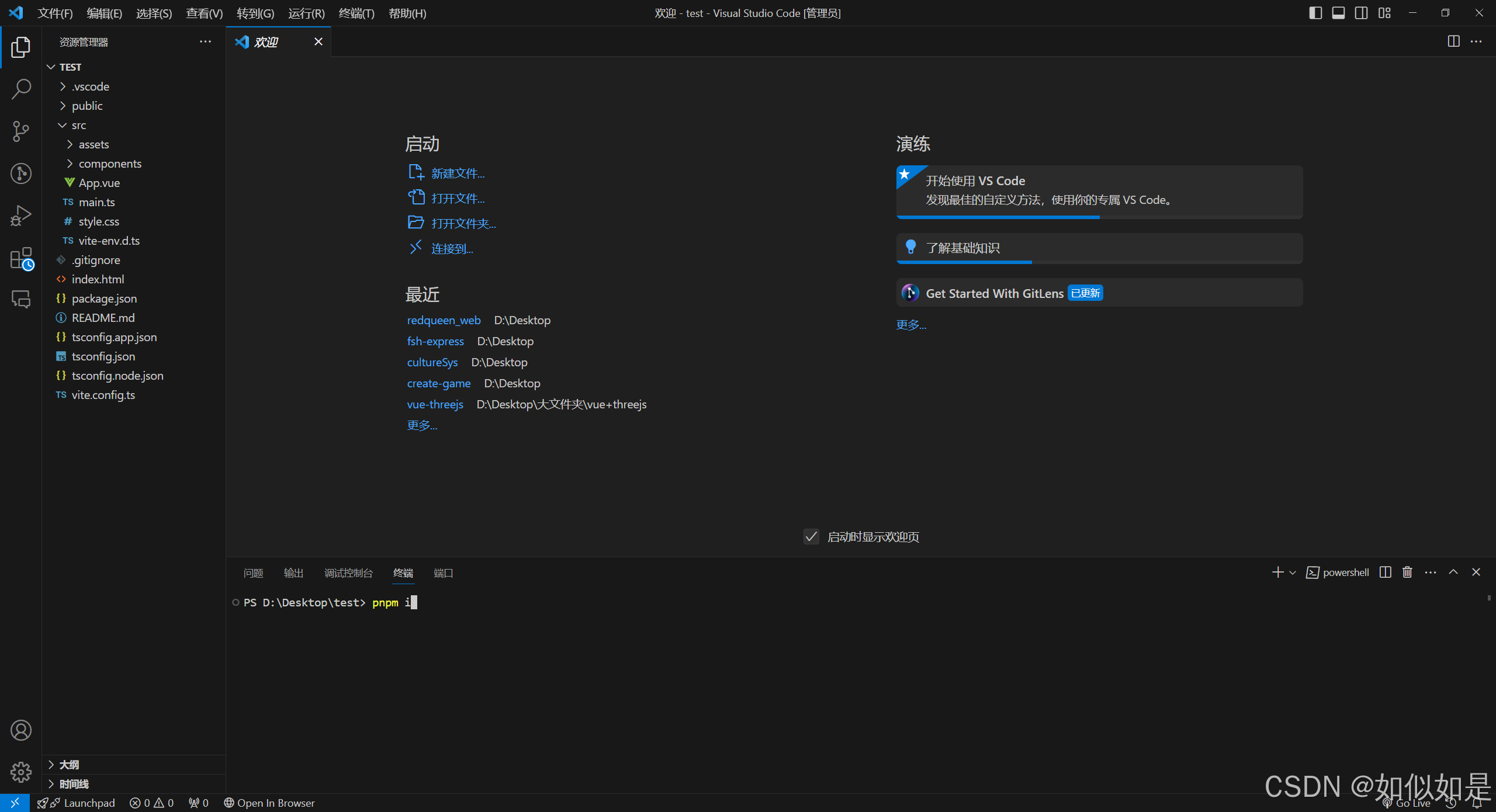
Task: Click the 打开文件夹... link
Action: (x=463, y=224)
